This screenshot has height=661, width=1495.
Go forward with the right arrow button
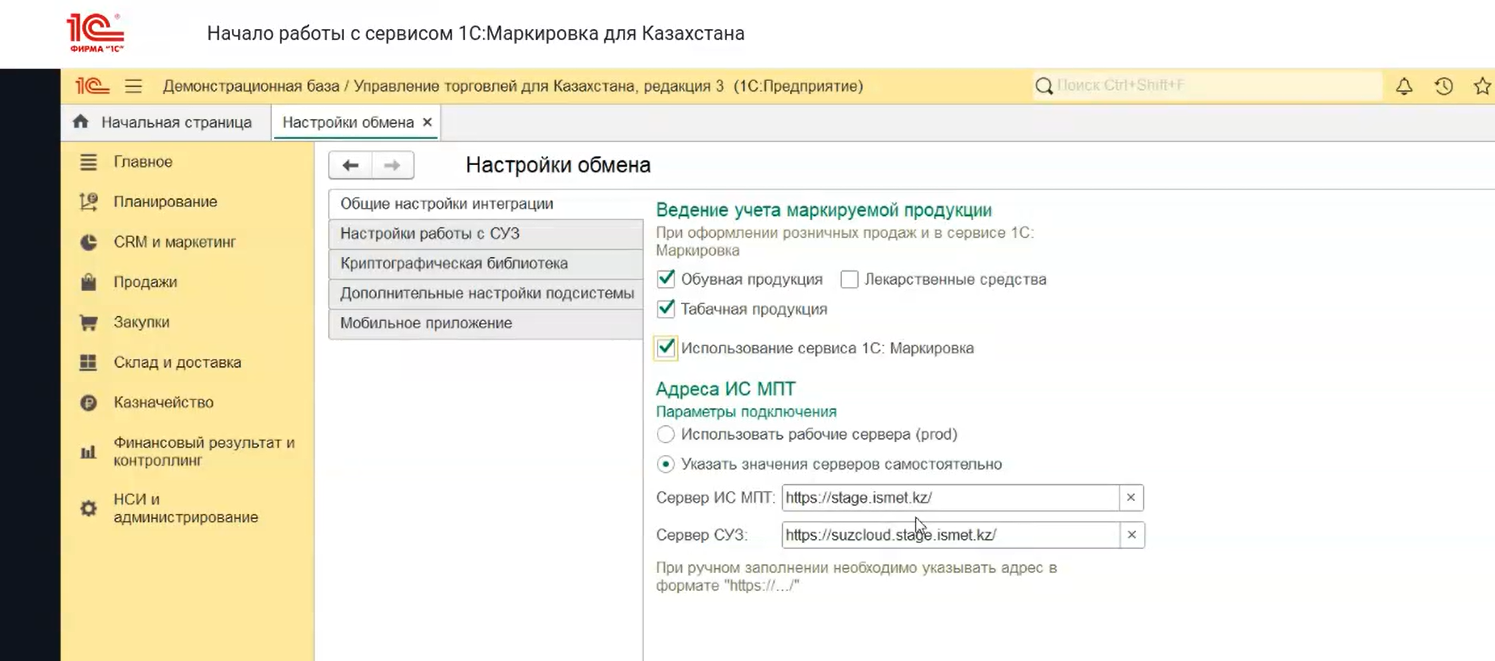pos(393,165)
